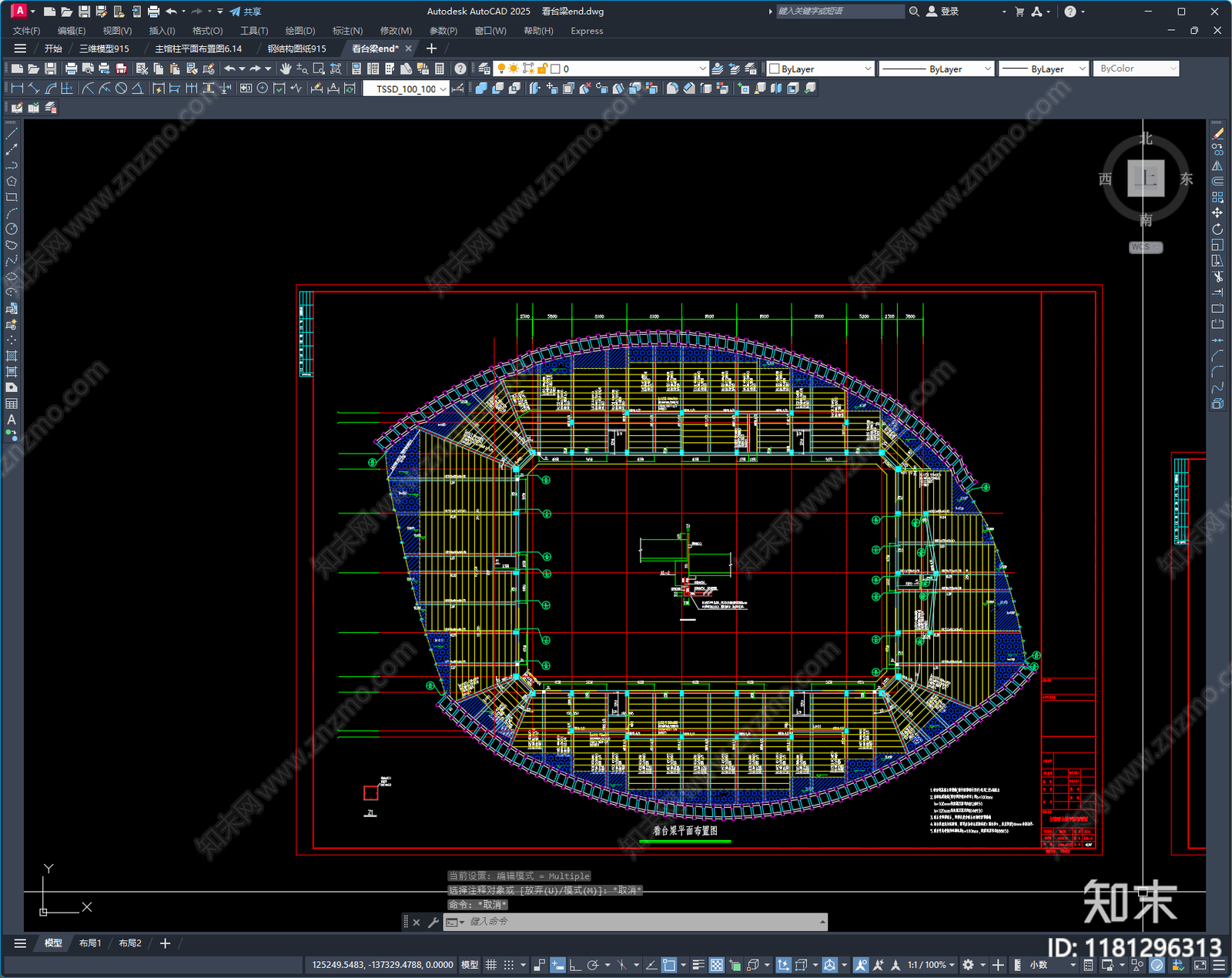This screenshot has width=1232, height=978.
Task: Click the Linear dimension tool
Action: pyautogui.click(x=17, y=89)
